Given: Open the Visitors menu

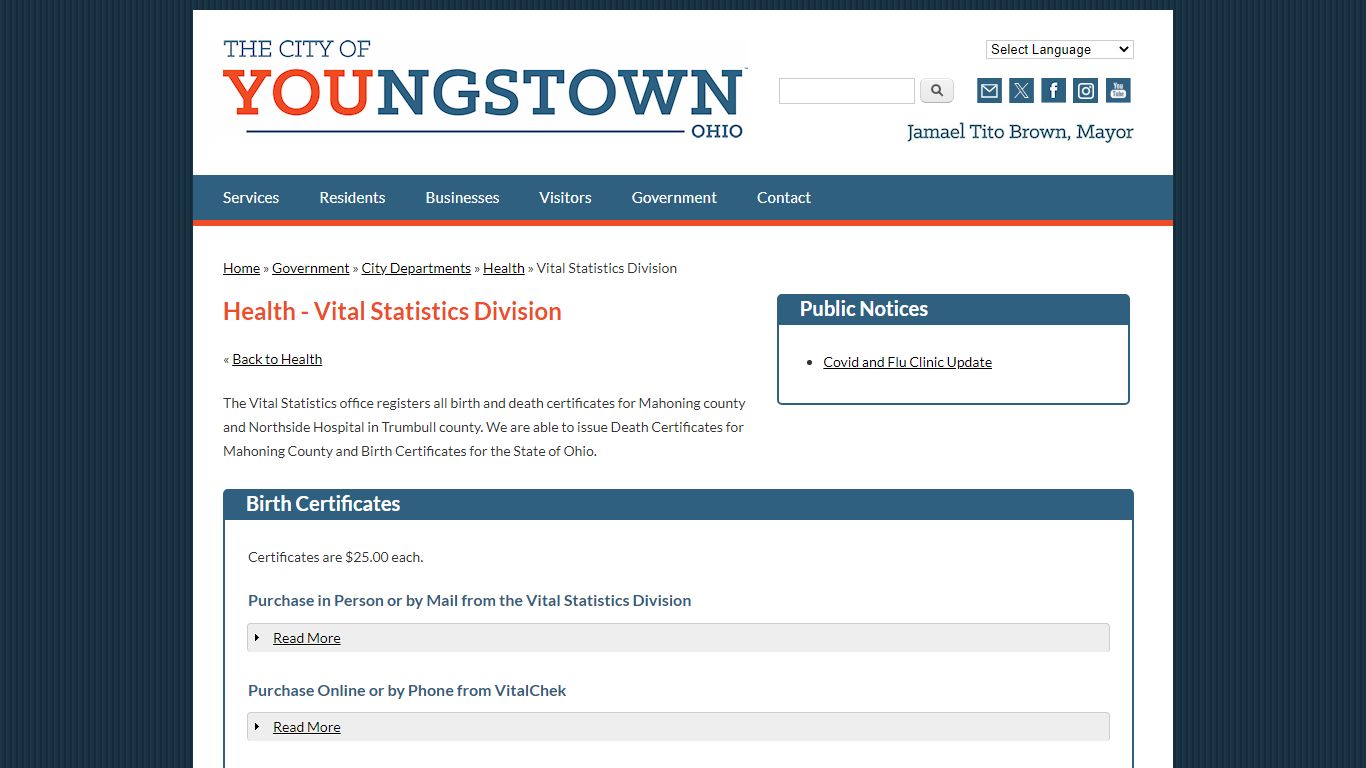Looking at the screenshot, I should [565, 198].
